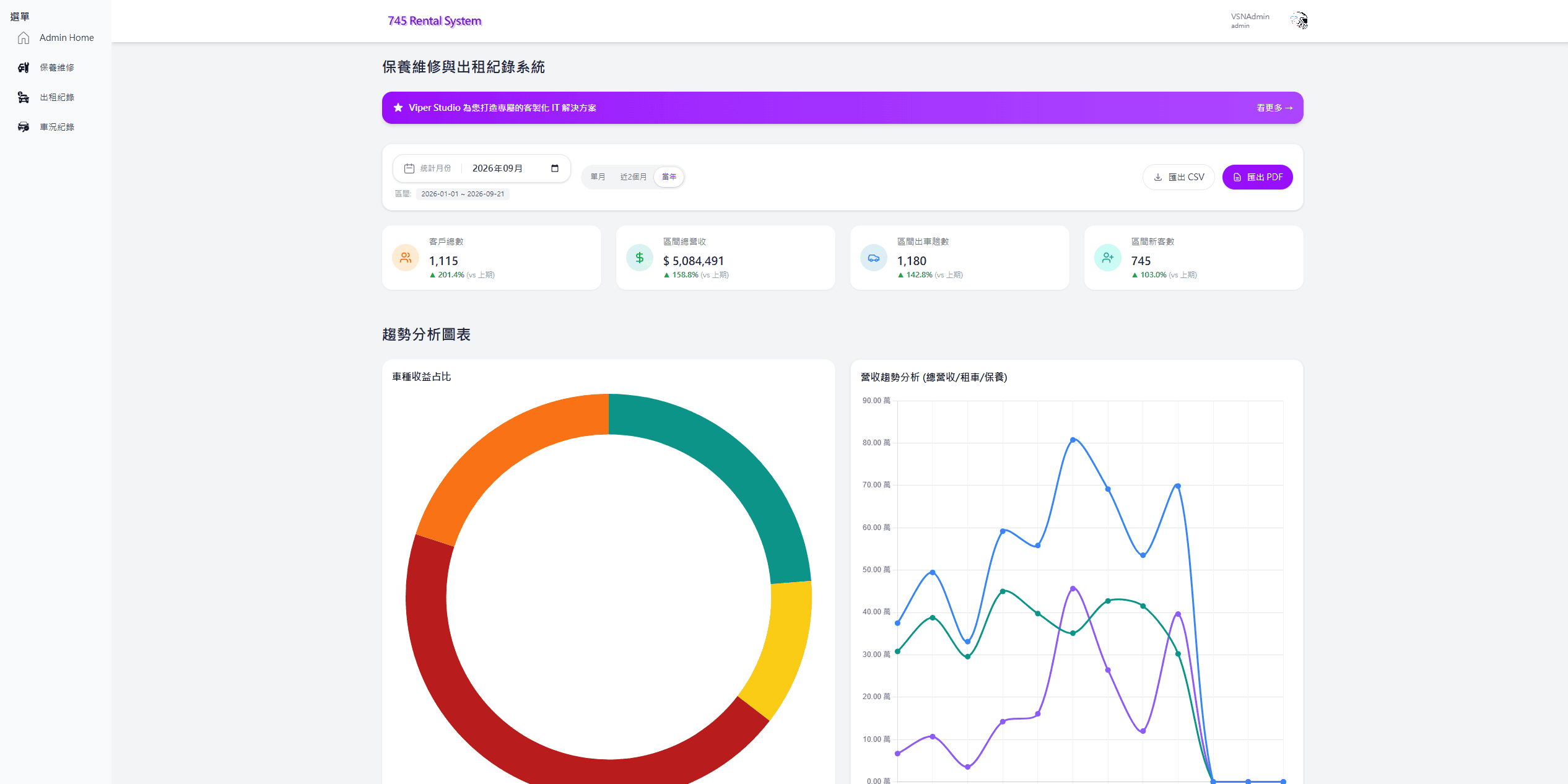Click the 區間新客數 user-plus icon

click(1108, 258)
